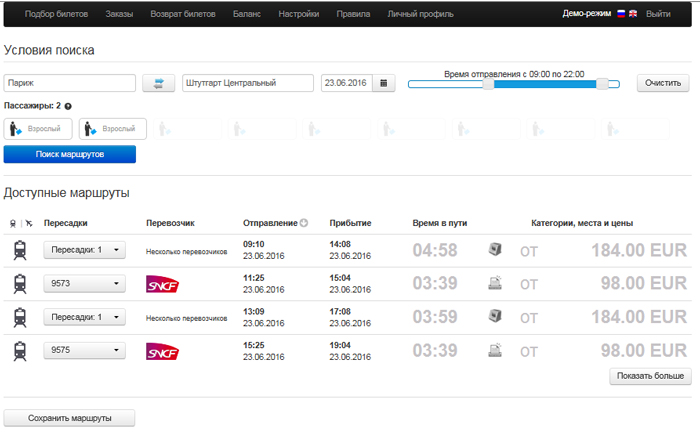The height and width of the screenshot is (441, 700).
Task: Click Показать больше button
Action: pos(650,376)
